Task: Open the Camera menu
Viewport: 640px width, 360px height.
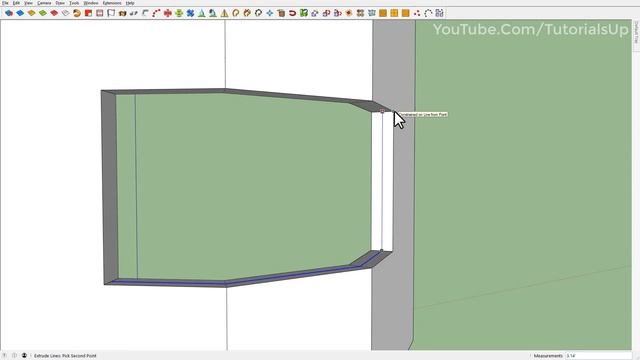Action: [x=44, y=3]
